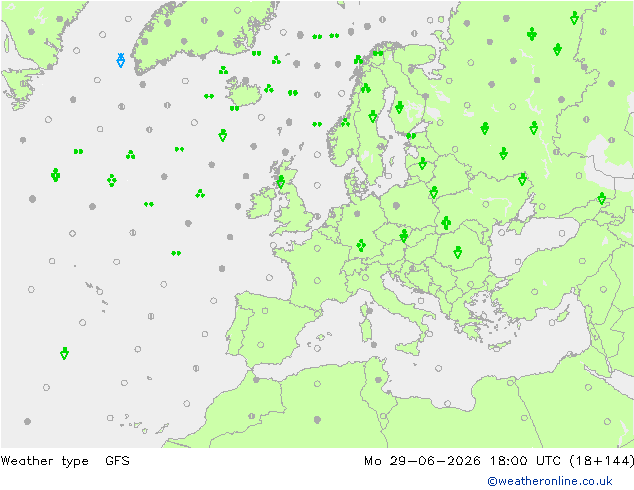
Task: Click the blue snow symbol west of Greenland
Action: tap(120, 60)
